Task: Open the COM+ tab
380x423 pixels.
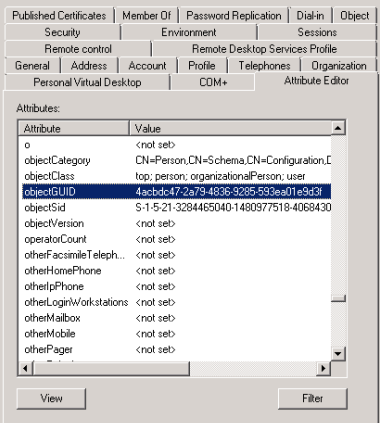Action: coord(213,82)
